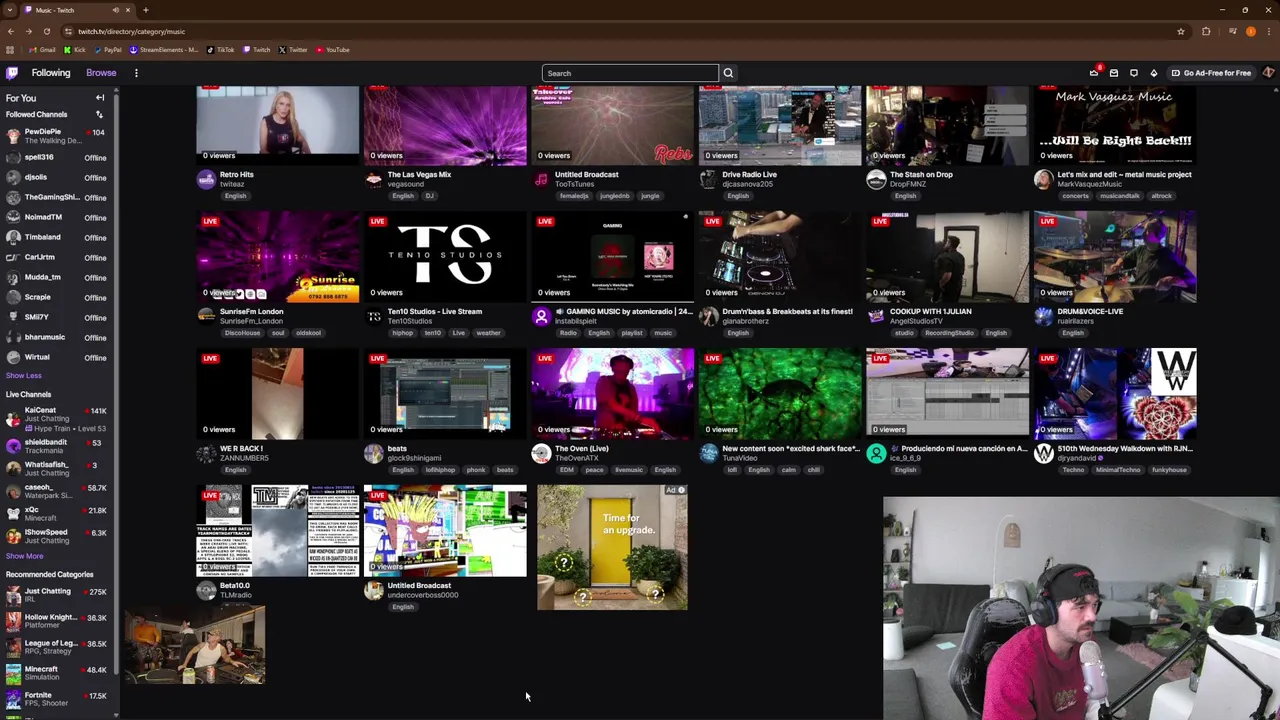This screenshot has height=720, width=1280.
Task: Open the Twitch bookmark in bookmarks bar
Action: [257, 50]
